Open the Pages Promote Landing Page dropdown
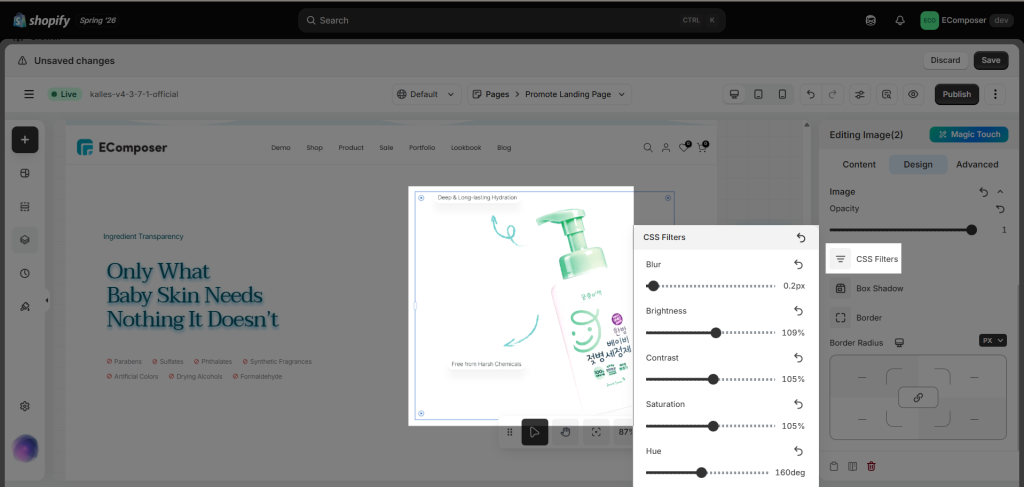1024x487 pixels. (549, 94)
